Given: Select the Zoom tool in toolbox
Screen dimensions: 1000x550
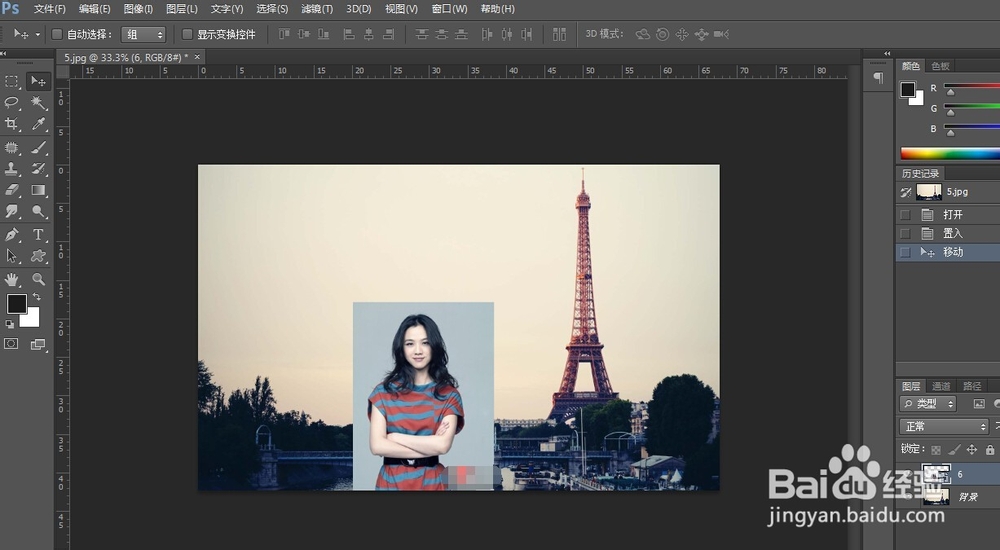Looking at the screenshot, I should 38,279.
